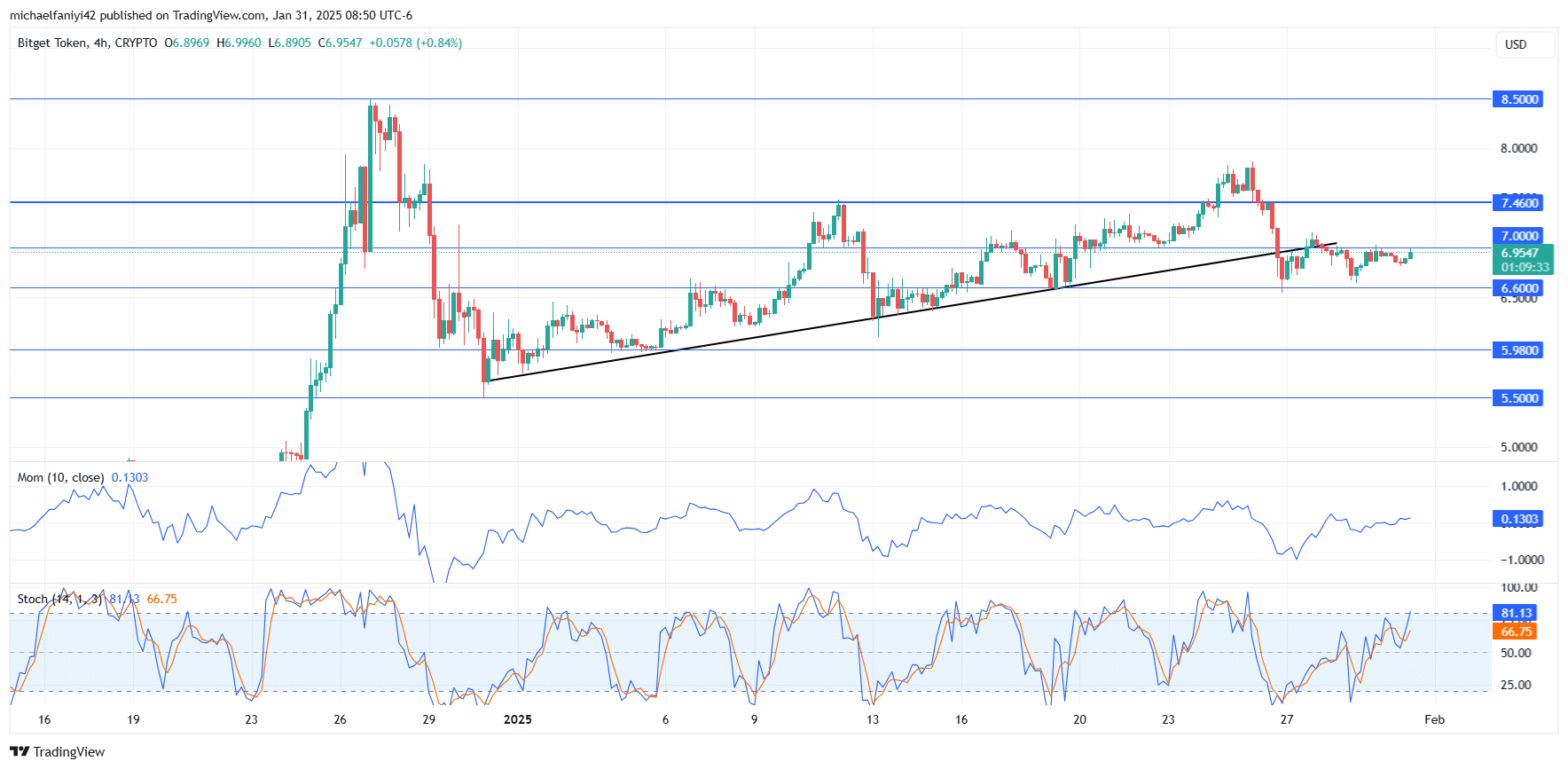1568x769 pixels.
Task: Click the 2025 label on time axis
Action: (518, 719)
